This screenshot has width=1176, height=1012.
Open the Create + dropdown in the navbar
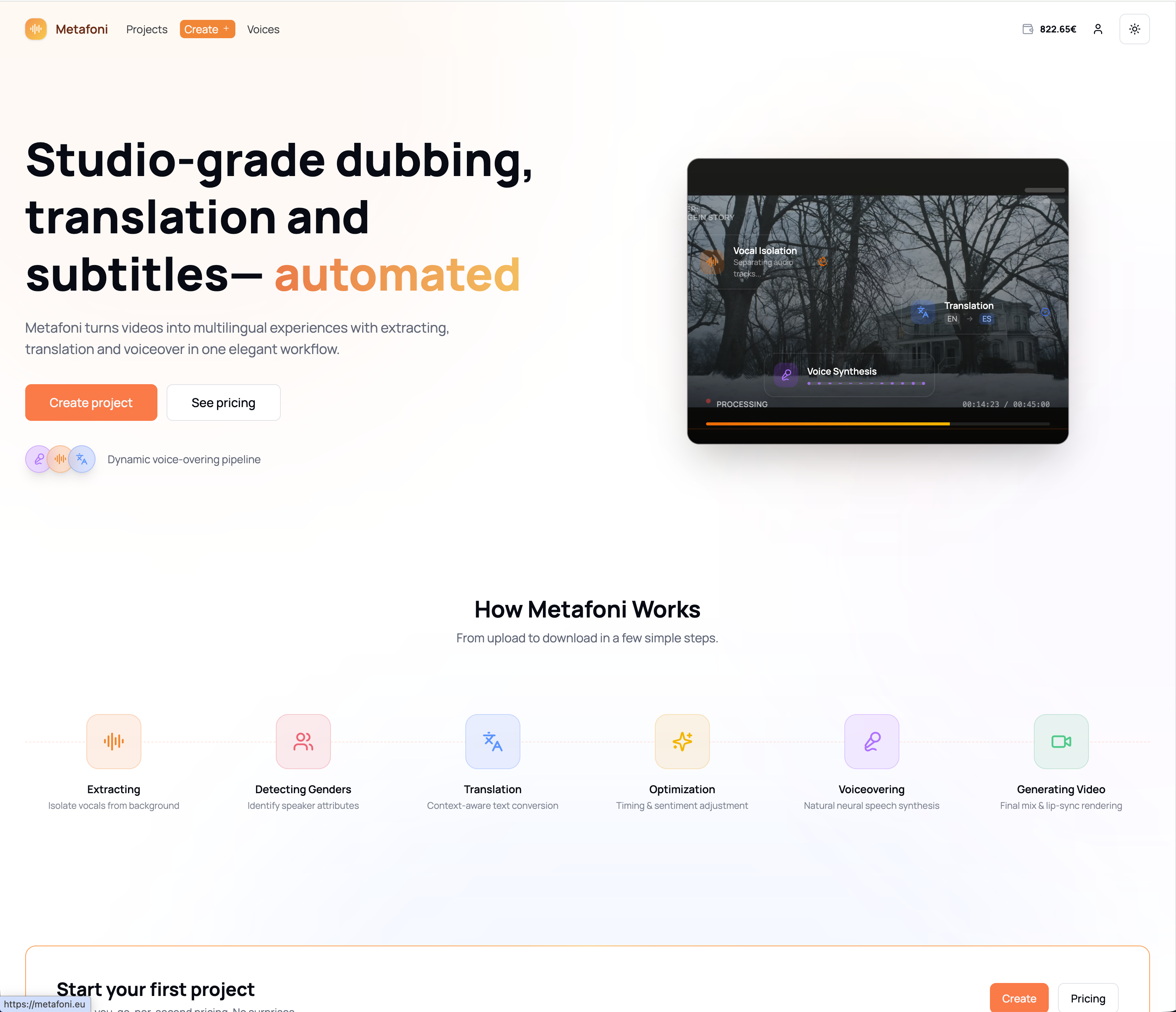(207, 29)
